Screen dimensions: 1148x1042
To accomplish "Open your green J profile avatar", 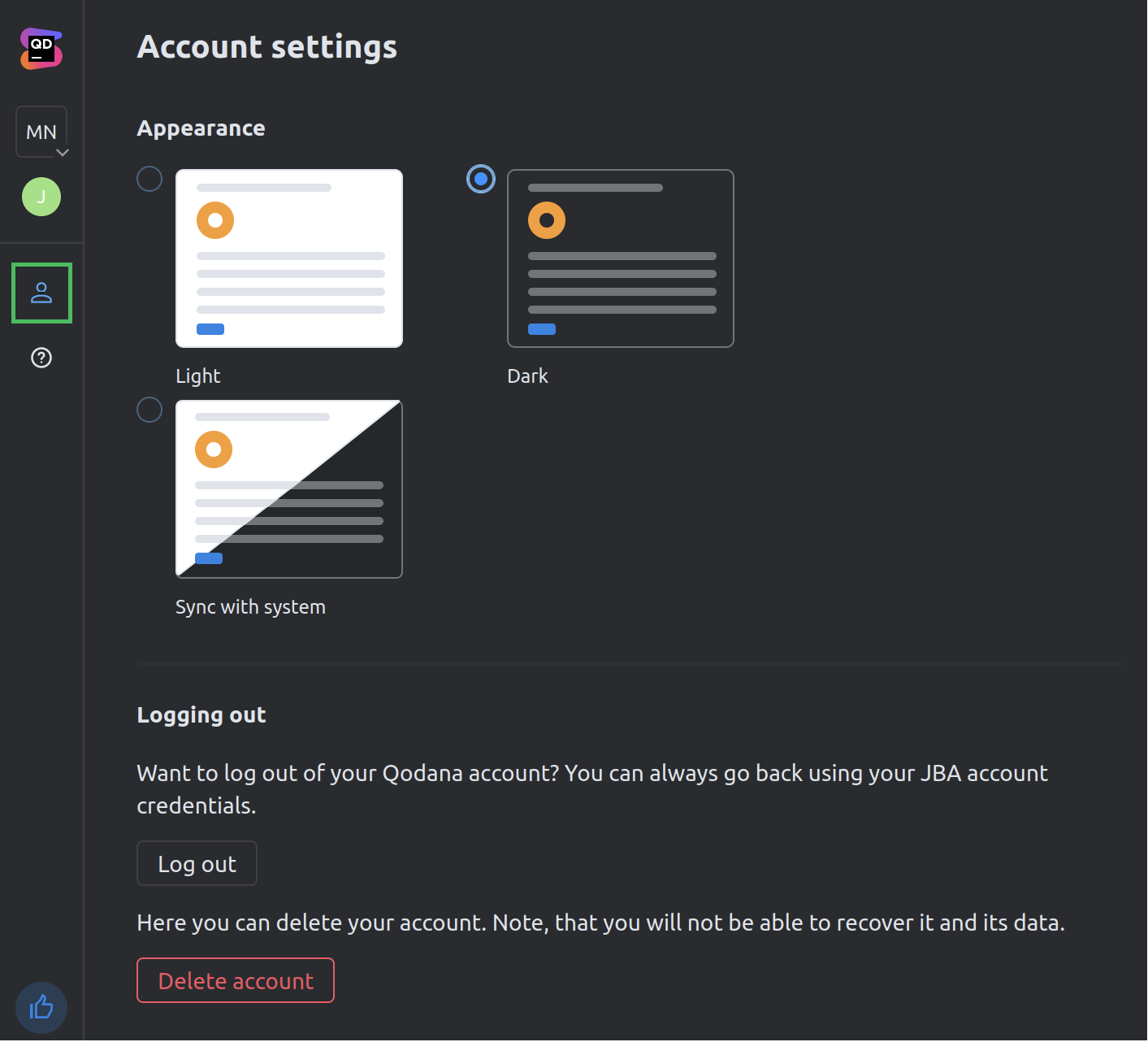I will [x=41, y=197].
